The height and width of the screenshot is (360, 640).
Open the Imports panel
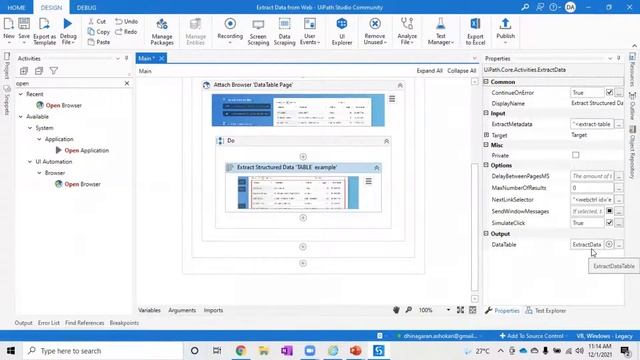[x=213, y=310]
